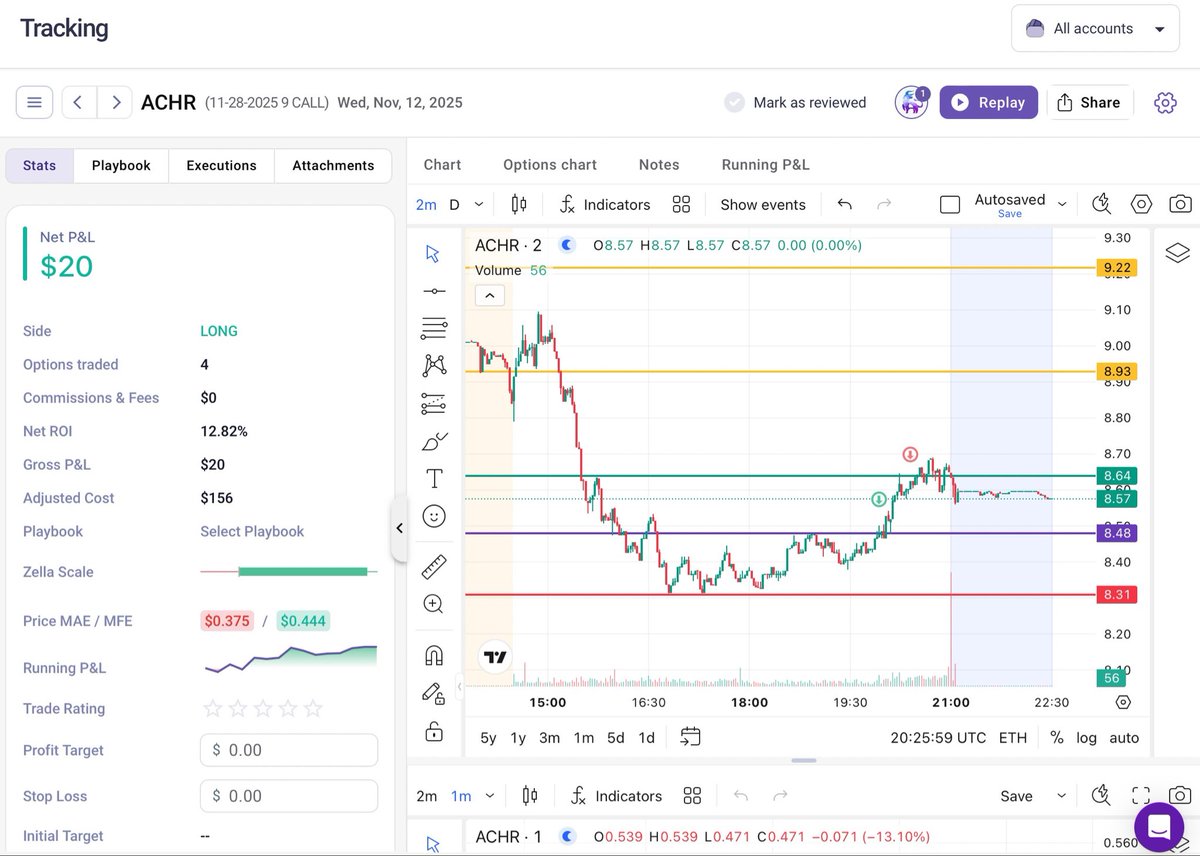Viewport: 1200px width, 856px height.
Task: Open the Autosaved layout dropdown arrow
Action: click(1062, 204)
